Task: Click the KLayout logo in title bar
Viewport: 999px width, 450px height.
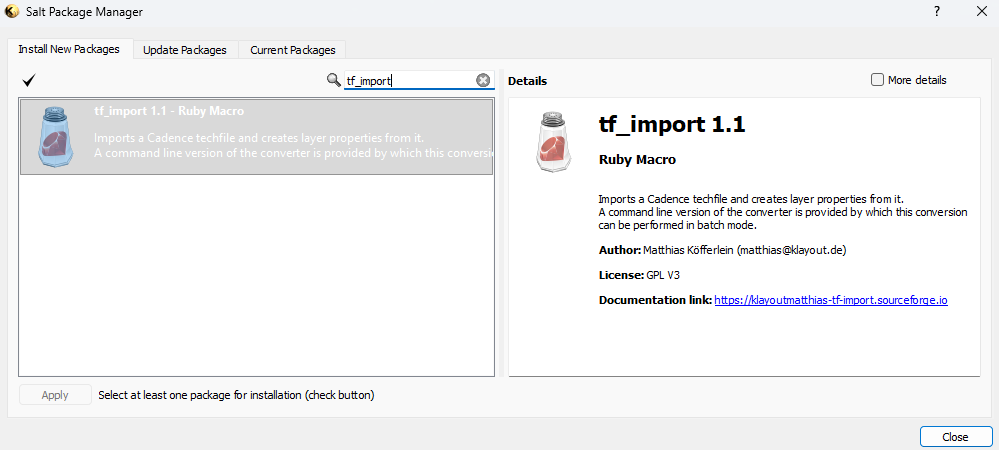Action: 12,12
